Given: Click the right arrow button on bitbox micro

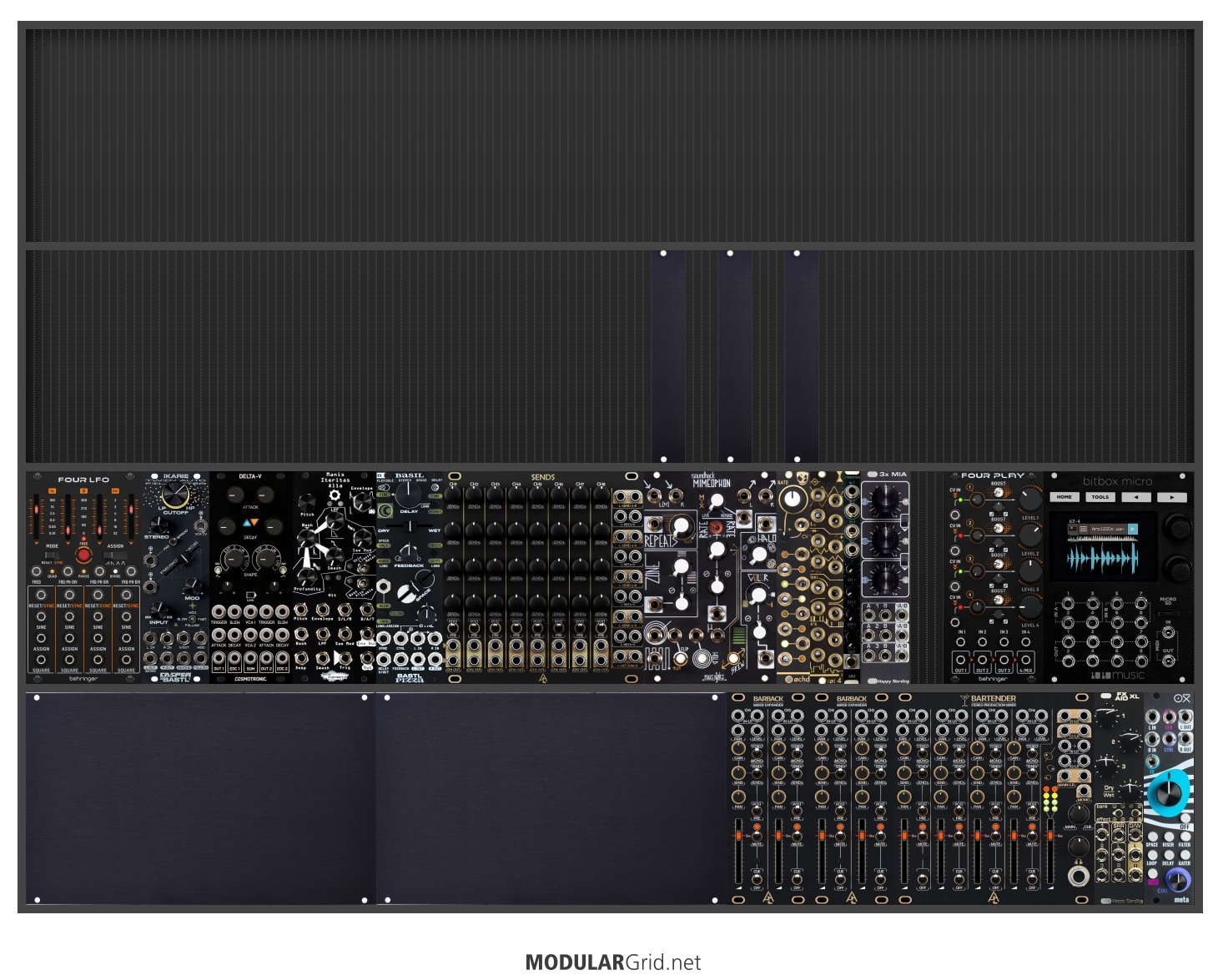Looking at the screenshot, I should click(x=1171, y=497).
